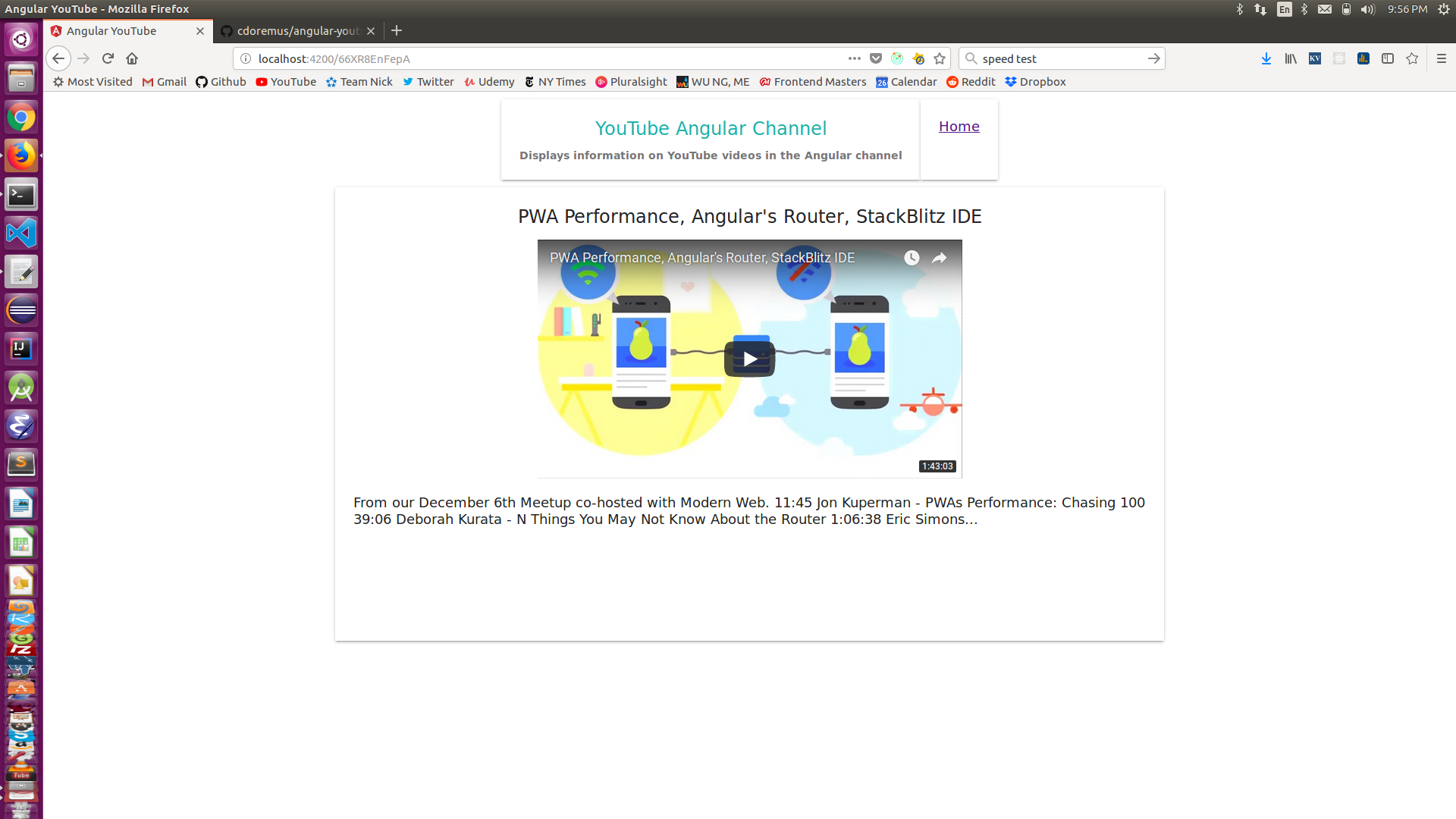
Task: Focus the speed test search box
Action: (x=1059, y=58)
